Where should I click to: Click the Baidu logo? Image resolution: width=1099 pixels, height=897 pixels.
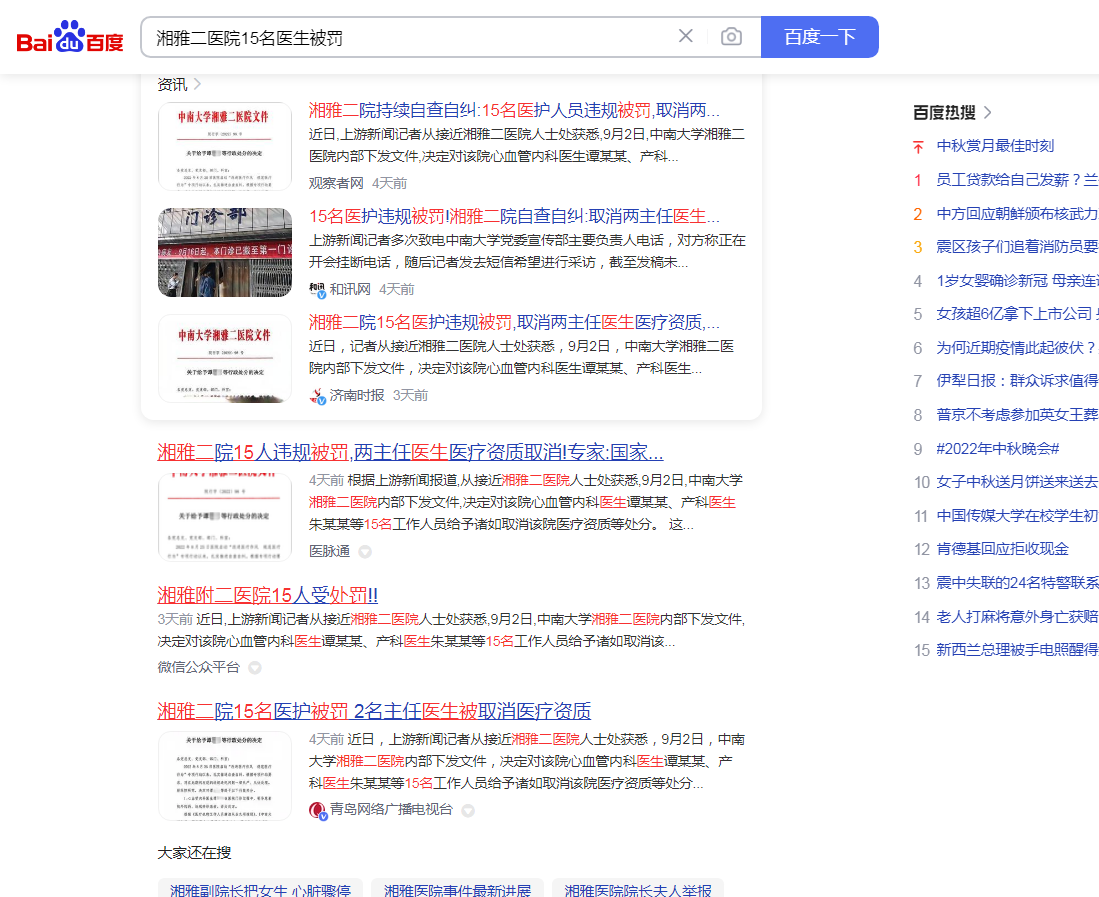(x=70, y=36)
